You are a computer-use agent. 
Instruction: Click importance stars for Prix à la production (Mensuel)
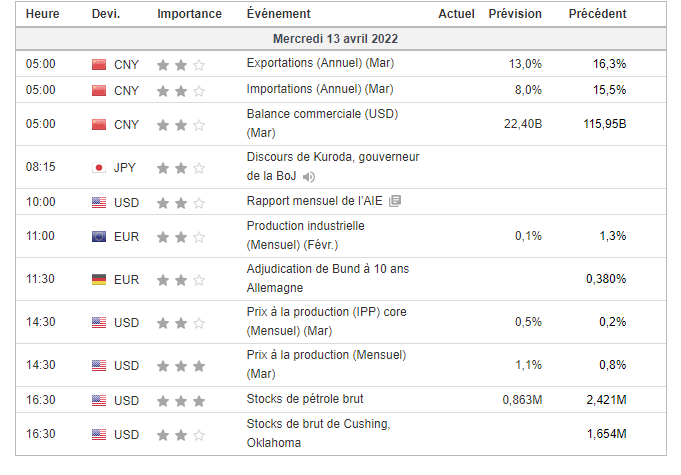pos(181,366)
